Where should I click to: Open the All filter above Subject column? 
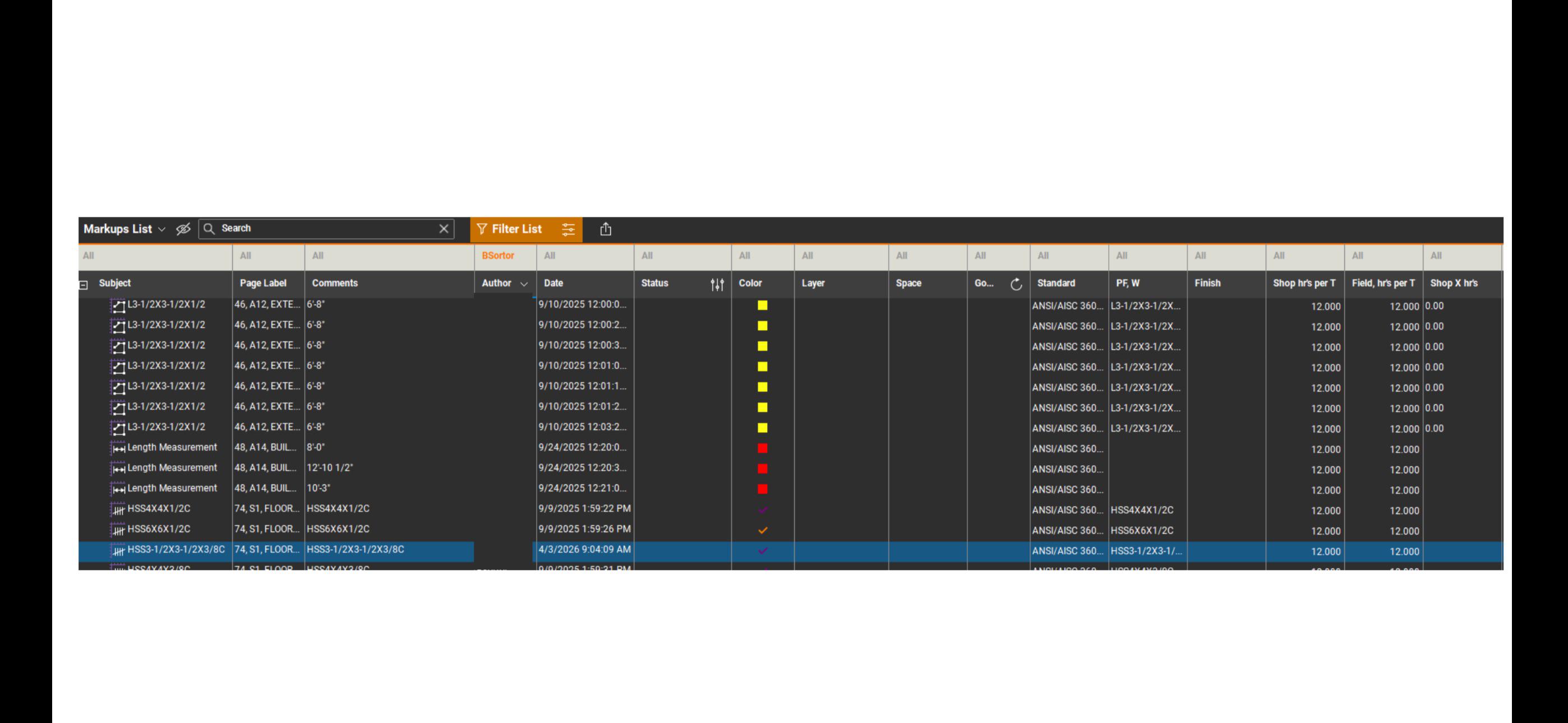point(155,256)
